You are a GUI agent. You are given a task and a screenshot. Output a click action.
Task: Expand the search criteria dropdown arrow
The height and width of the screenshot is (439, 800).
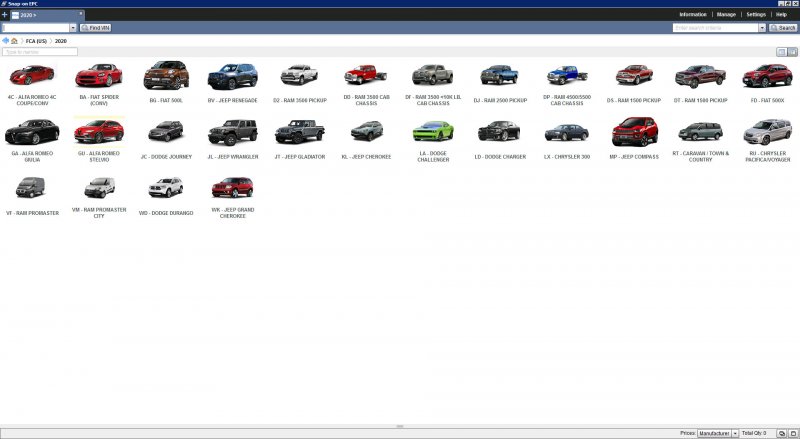762,28
